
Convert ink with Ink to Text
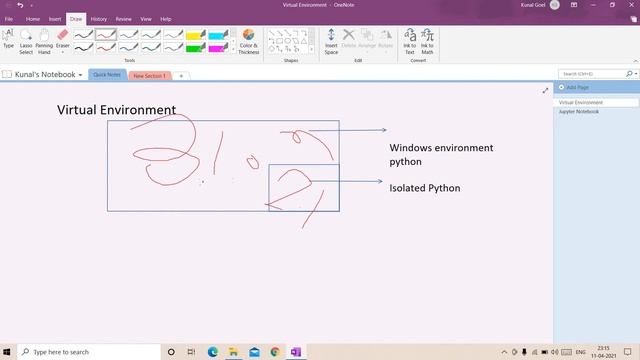click(409, 42)
